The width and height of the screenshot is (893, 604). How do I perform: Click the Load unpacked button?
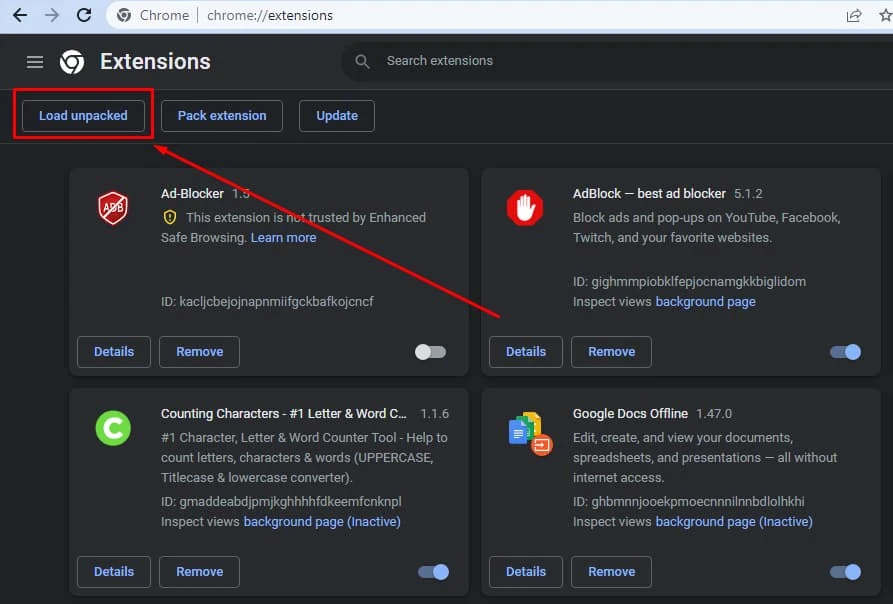coord(83,116)
